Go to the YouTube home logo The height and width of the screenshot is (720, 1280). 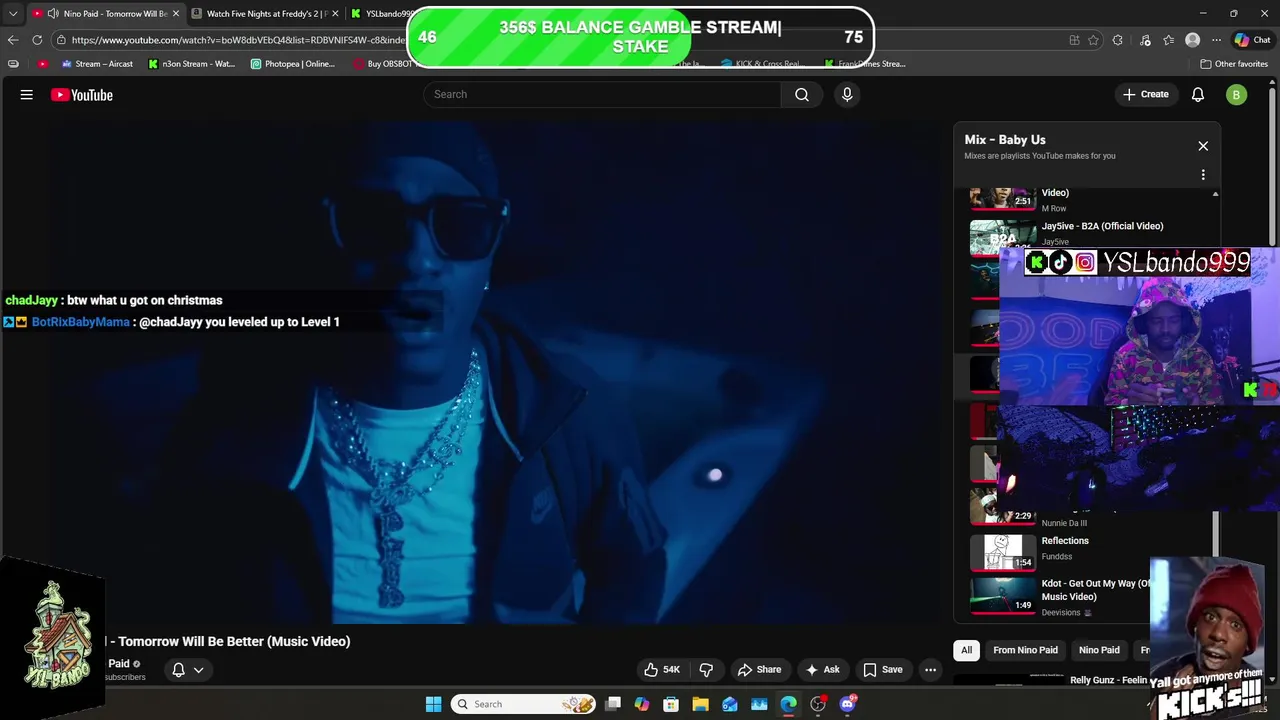pos(82,95)
